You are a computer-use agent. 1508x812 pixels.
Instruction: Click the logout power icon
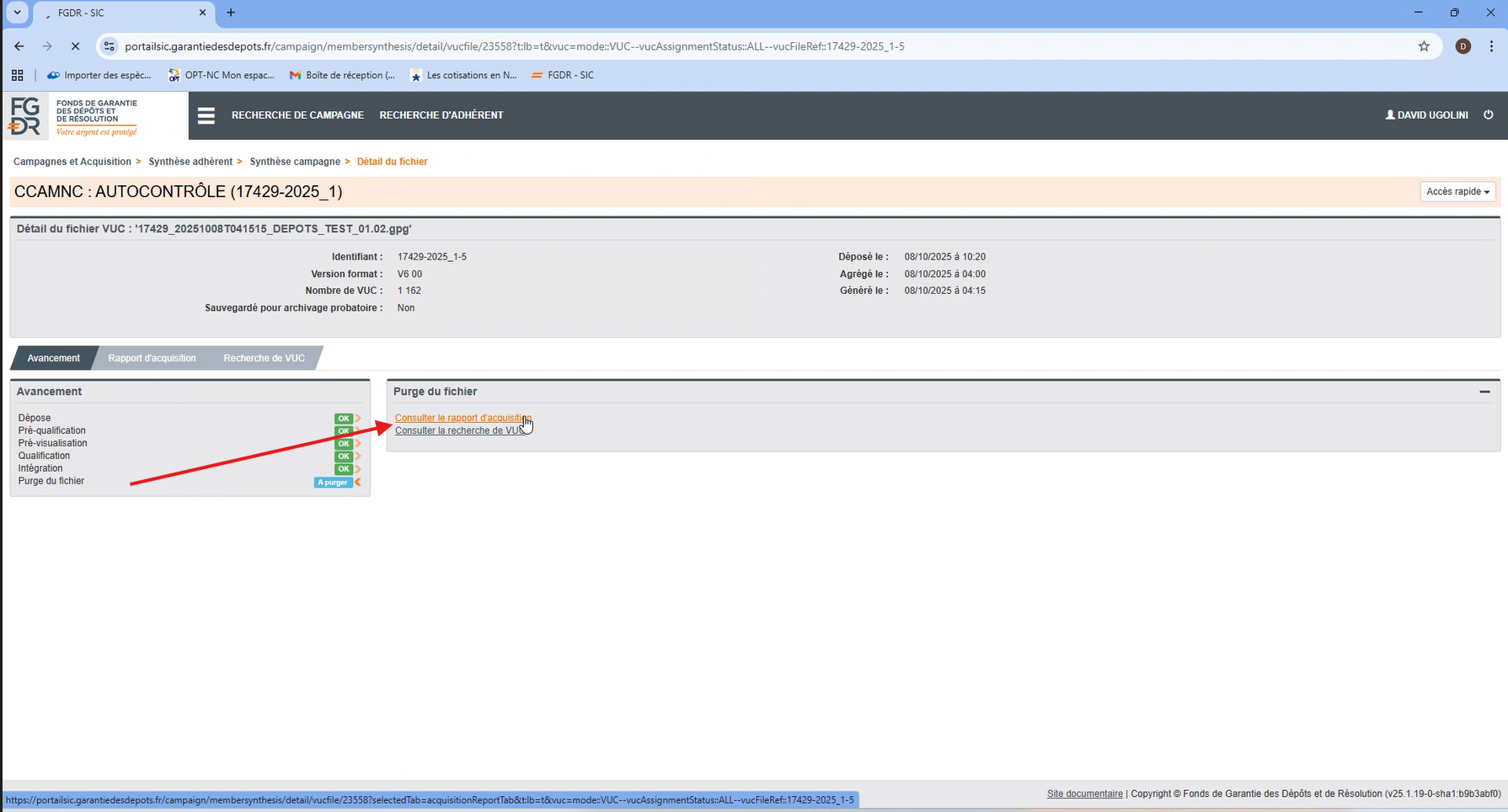click(1489, 115)
